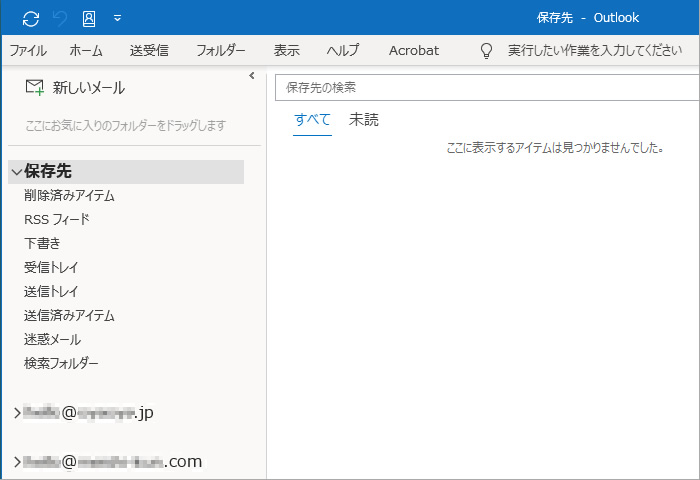Viewport: 700px width, 480px height.
Task: Open the 受信トレイ folder
Action: point(51,267)
